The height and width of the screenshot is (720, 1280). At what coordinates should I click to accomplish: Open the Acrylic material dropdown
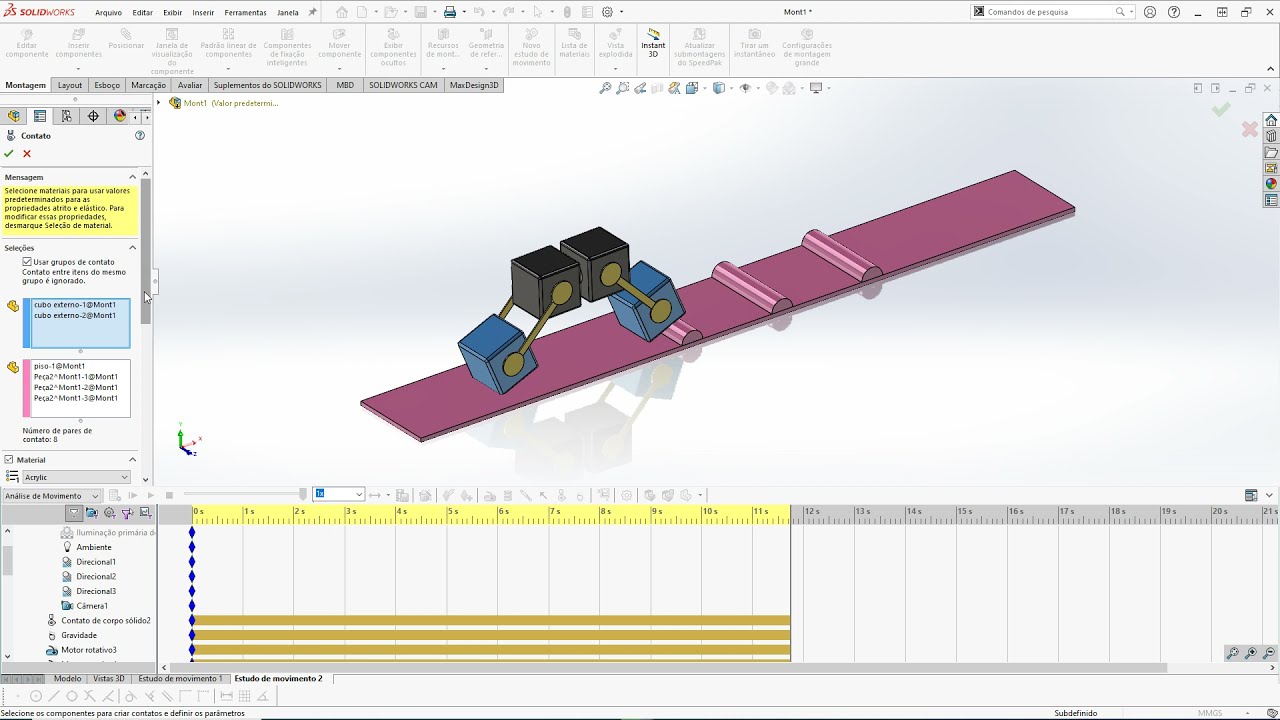point(76,478)
